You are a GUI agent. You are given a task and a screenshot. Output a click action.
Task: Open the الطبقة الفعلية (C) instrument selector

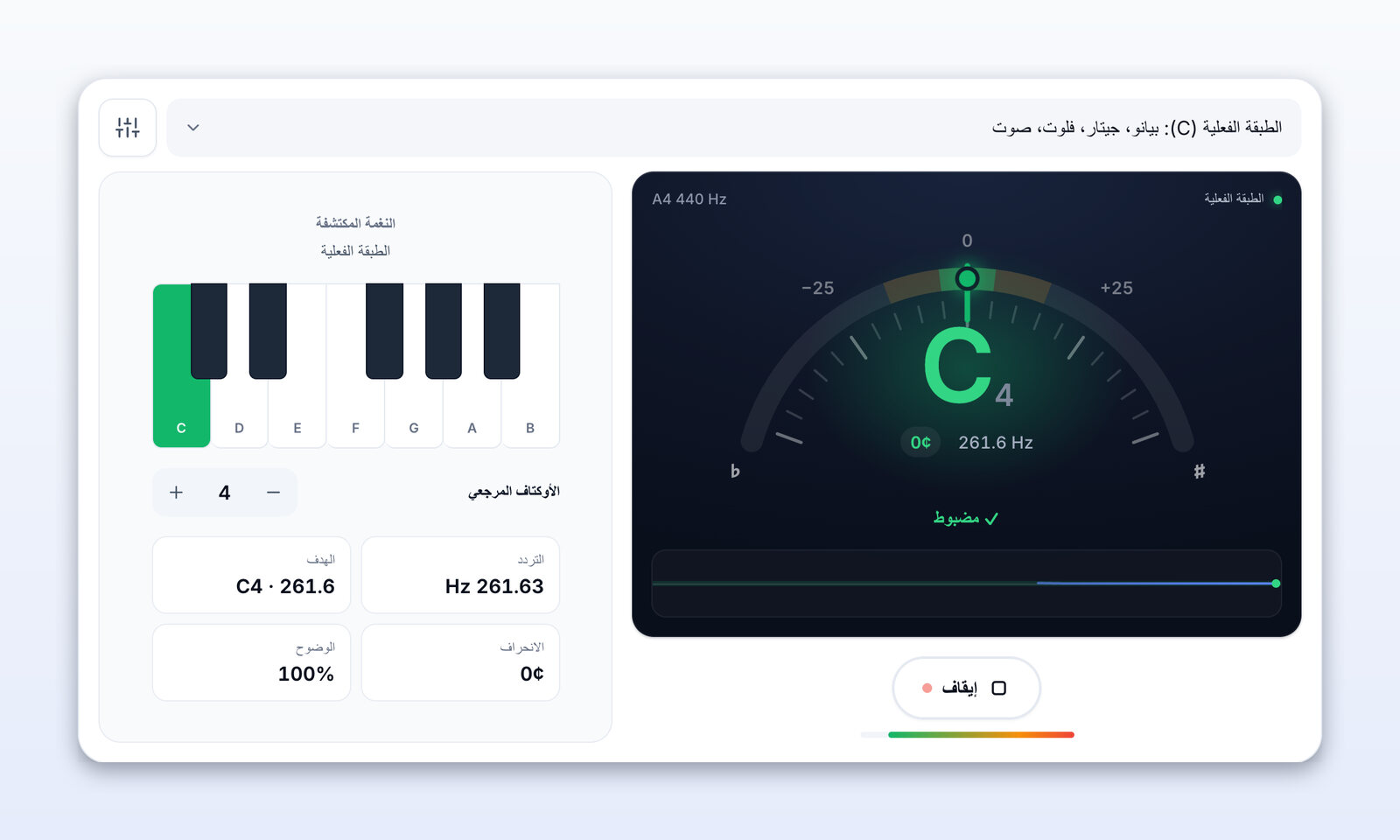(x=733, y=128)
